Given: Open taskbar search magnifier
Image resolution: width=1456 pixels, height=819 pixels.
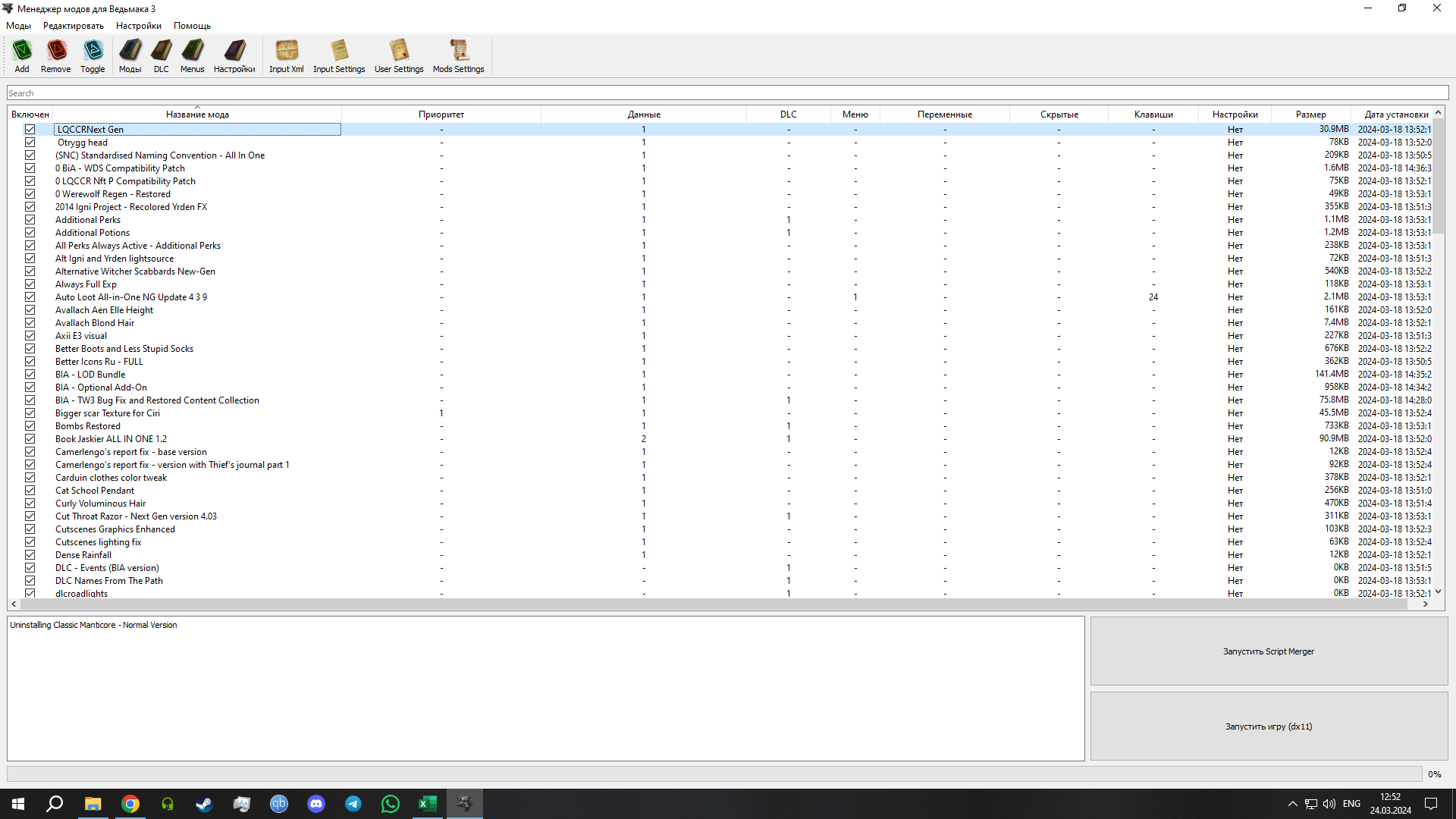Looking at the screenshot, I should click(x=55, y=804).
